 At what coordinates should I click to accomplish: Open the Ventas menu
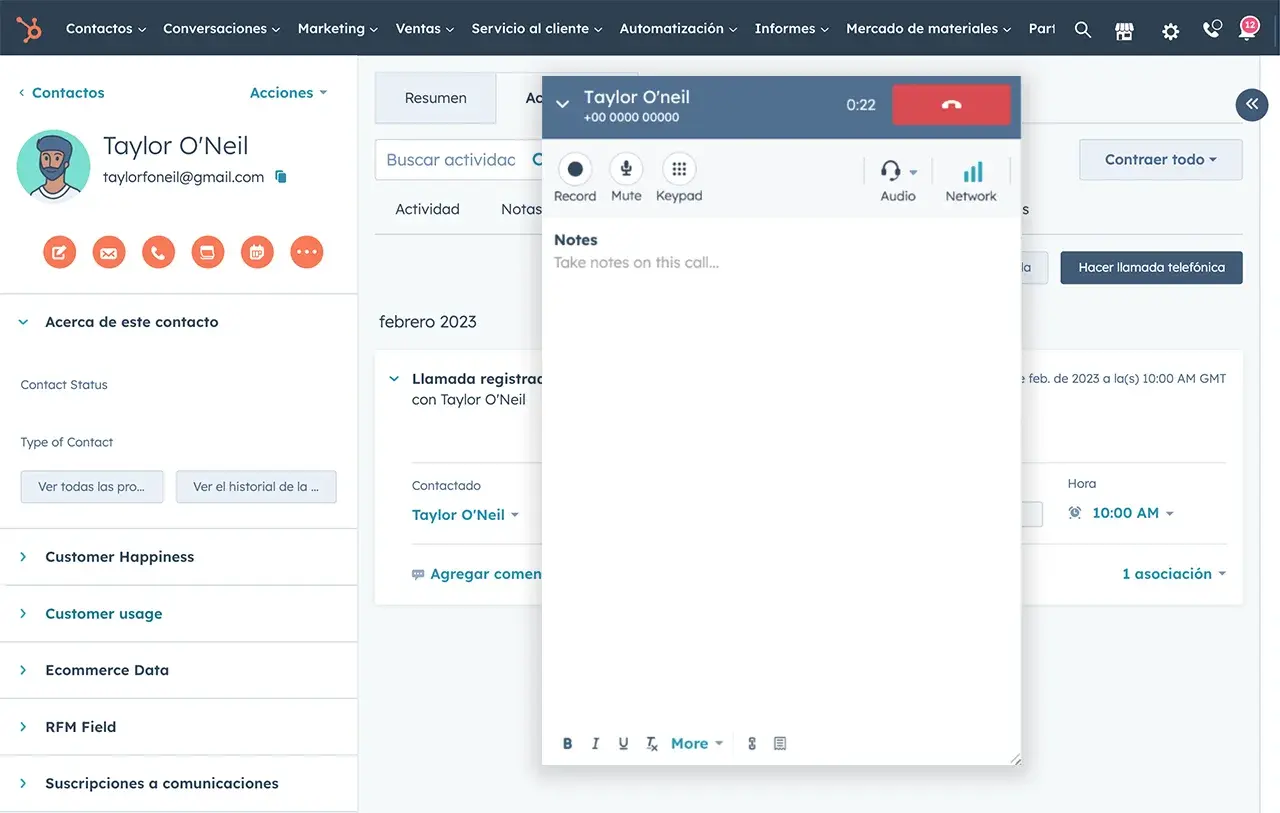[425, 29]
